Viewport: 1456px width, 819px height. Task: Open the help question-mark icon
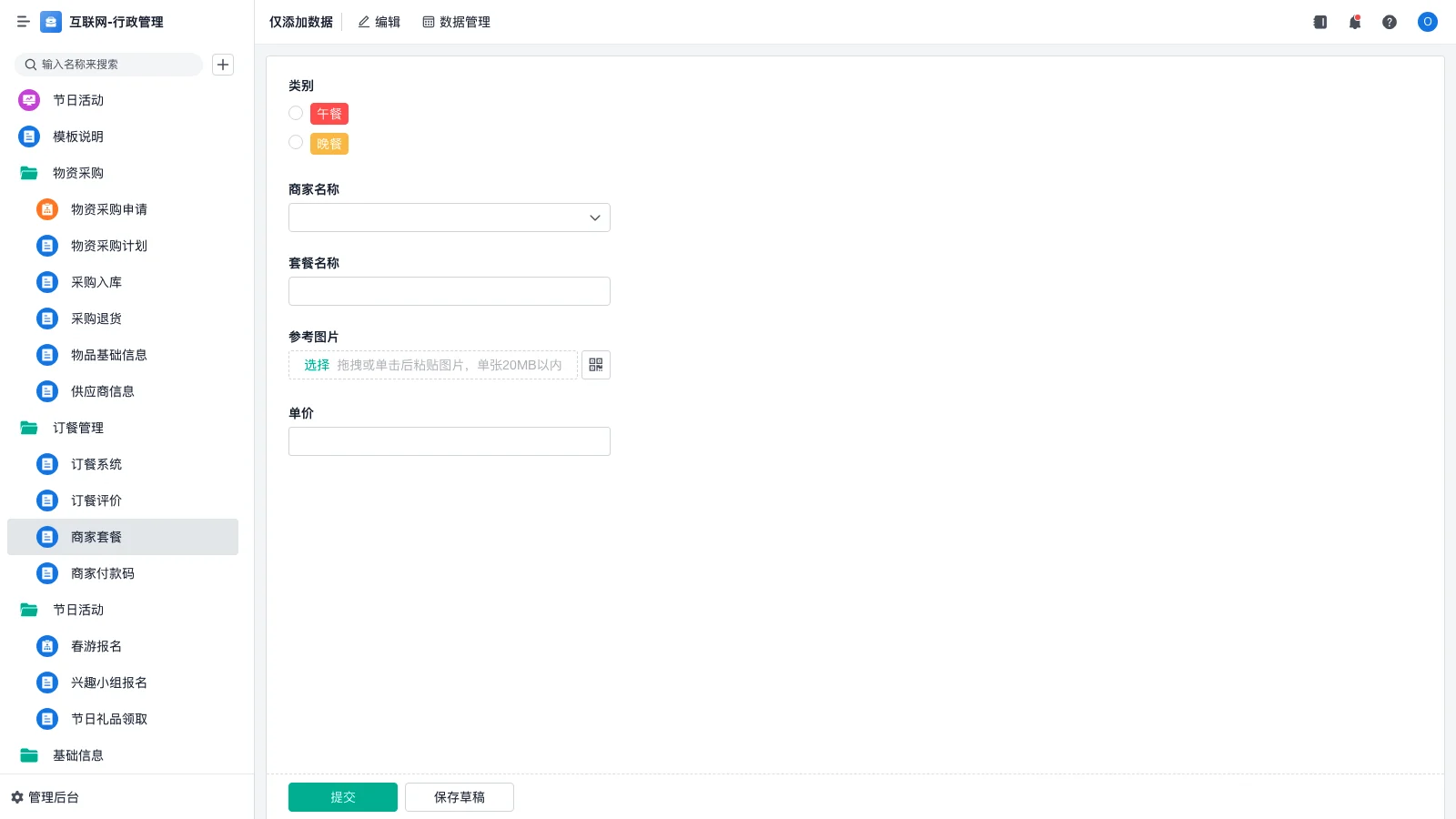click(1390, 22)
